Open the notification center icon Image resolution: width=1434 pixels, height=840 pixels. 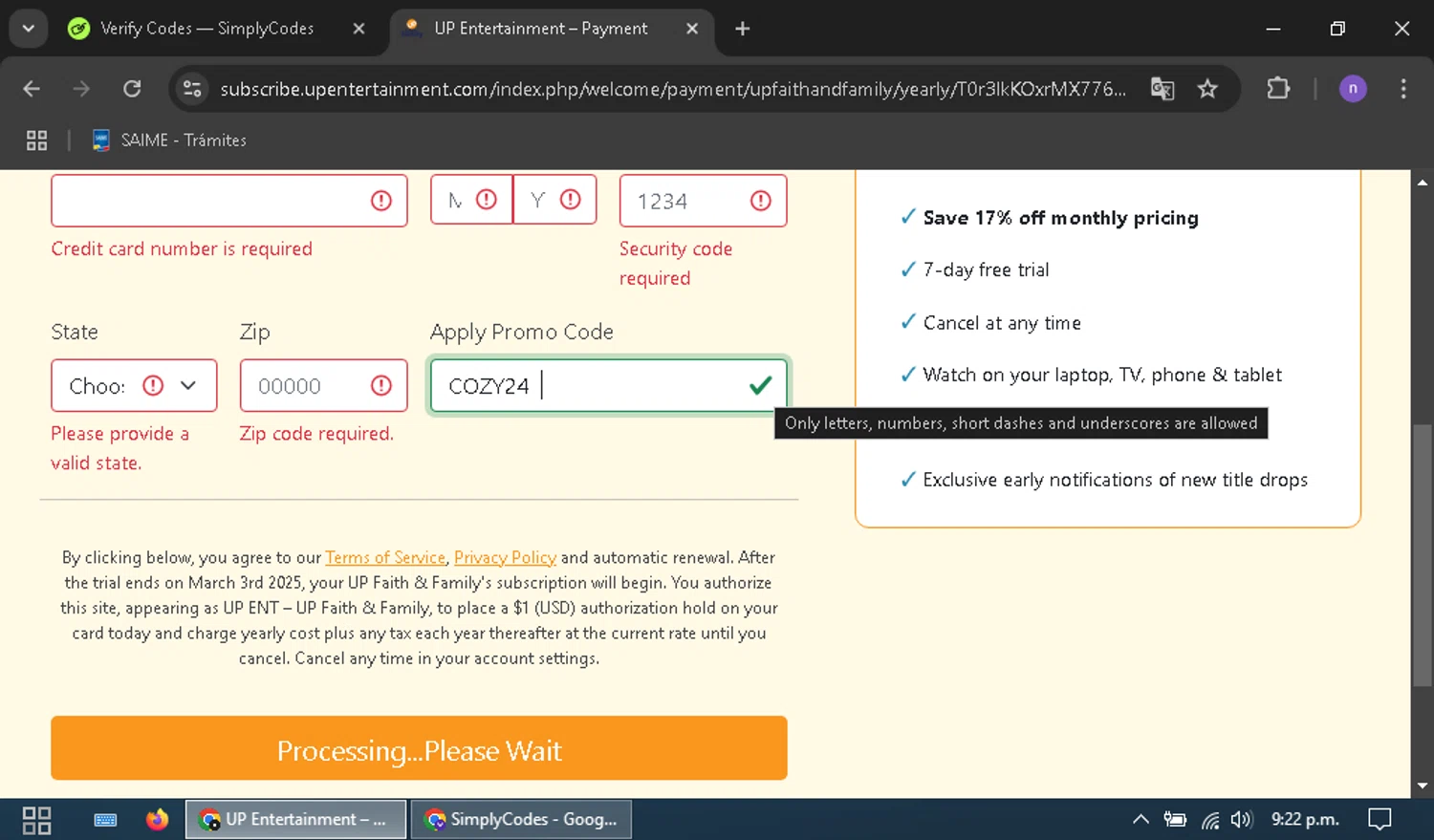pyautogui.click(x=1380, y=820)
